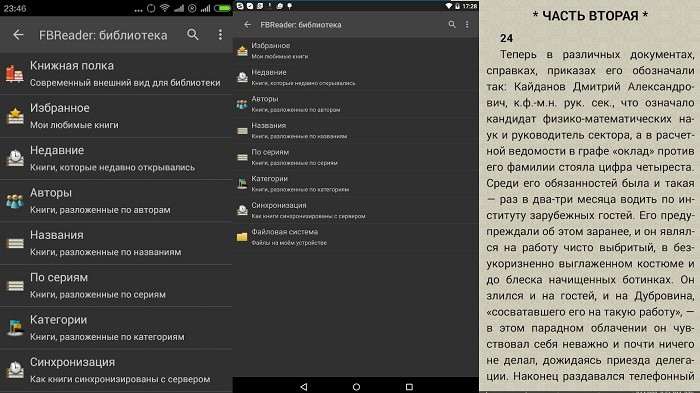Viewport: 700px width, 393px height.
Task: Open three-dot menu in middle library toolbar
Action: [467, 25]
